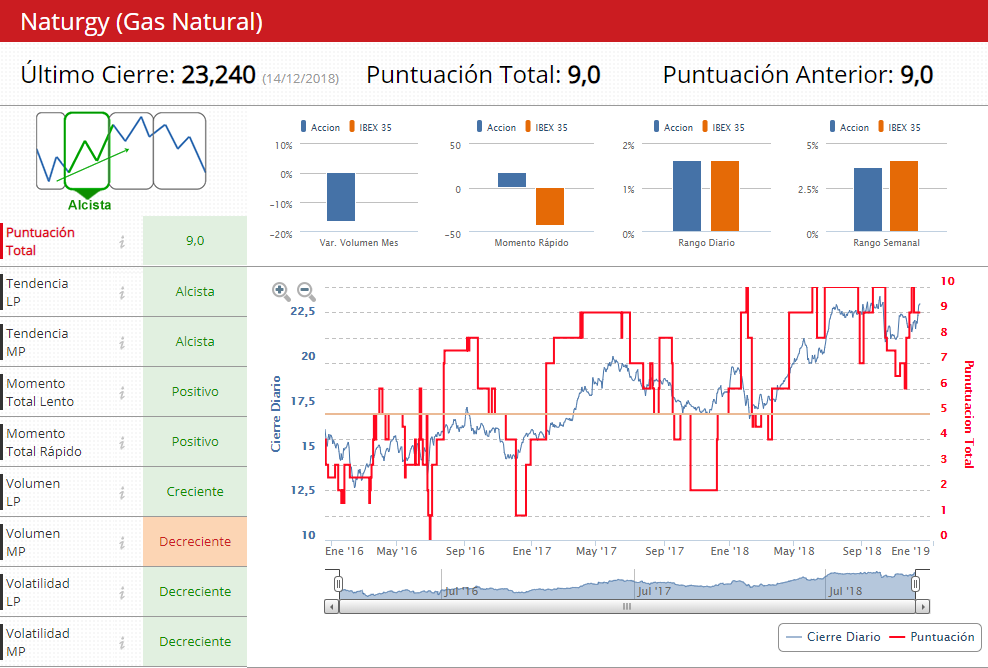This screenshot has height=668, width=988.
Task: Click right handle of chart range navigator
Action: (916, 584)
